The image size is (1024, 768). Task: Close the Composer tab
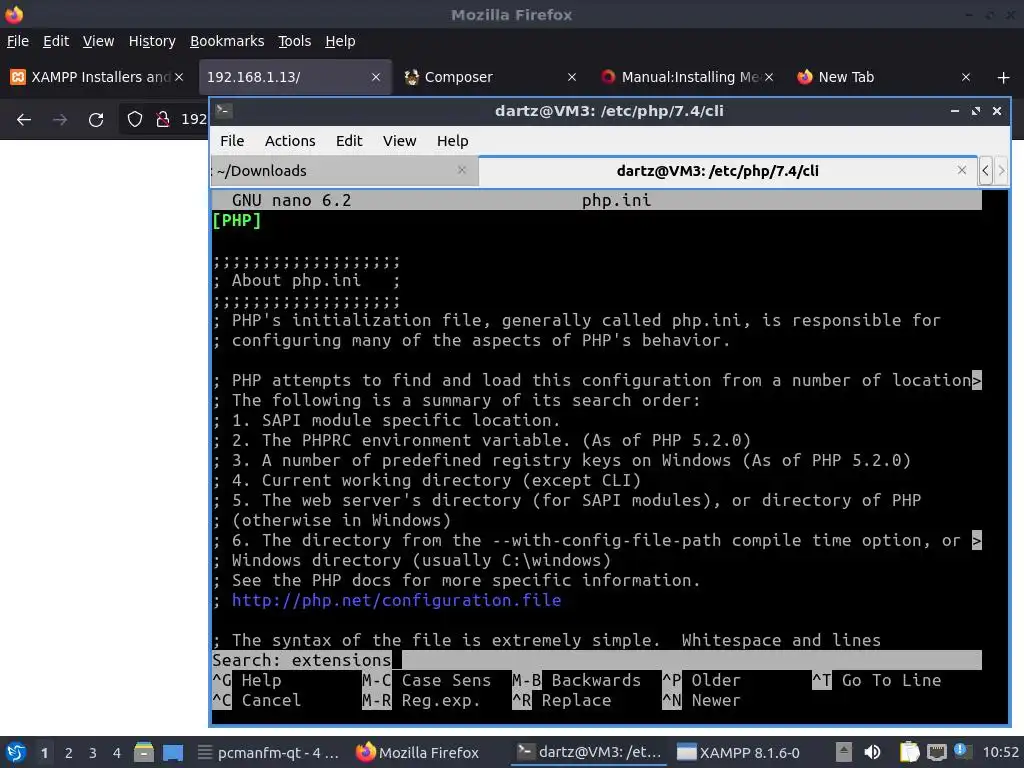coord(572,77)
